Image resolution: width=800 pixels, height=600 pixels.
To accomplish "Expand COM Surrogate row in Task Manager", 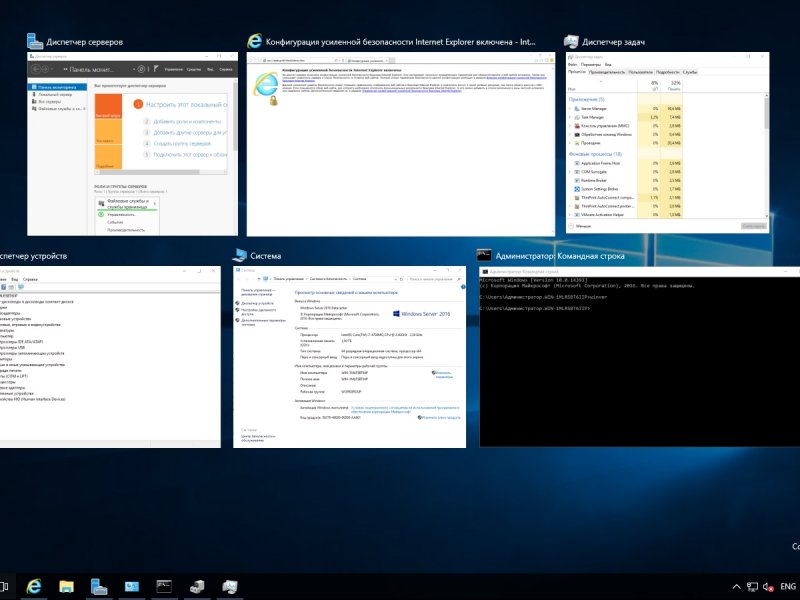I will coord(570,172).
